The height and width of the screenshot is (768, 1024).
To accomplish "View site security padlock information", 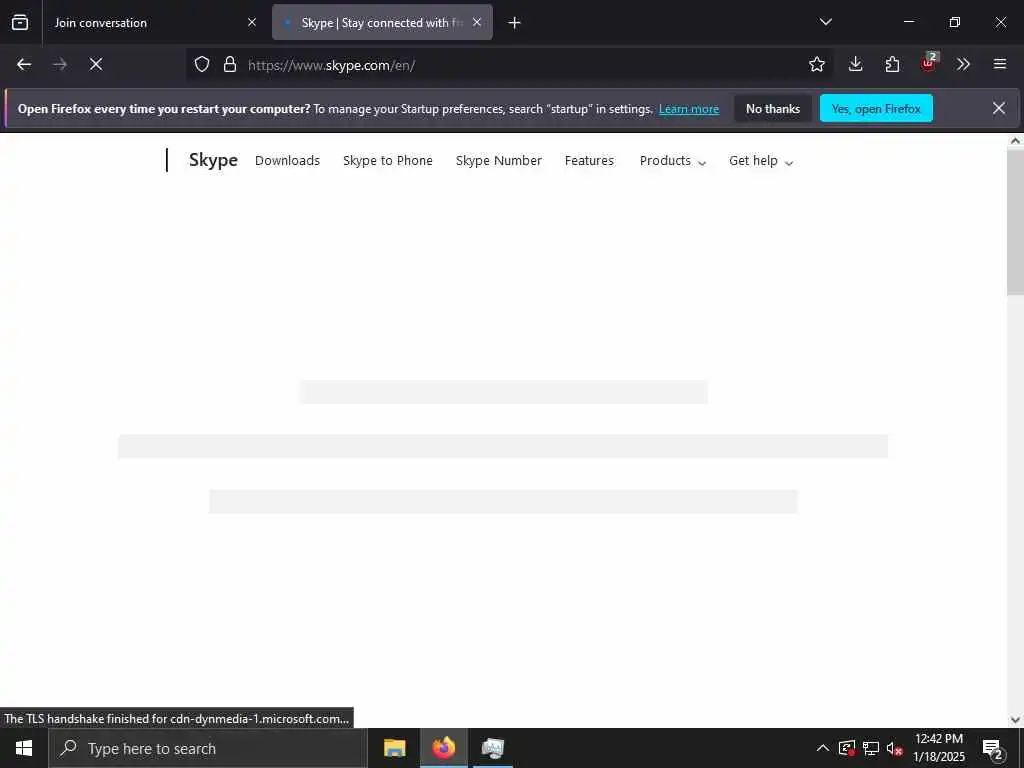I will pos(229,64).
